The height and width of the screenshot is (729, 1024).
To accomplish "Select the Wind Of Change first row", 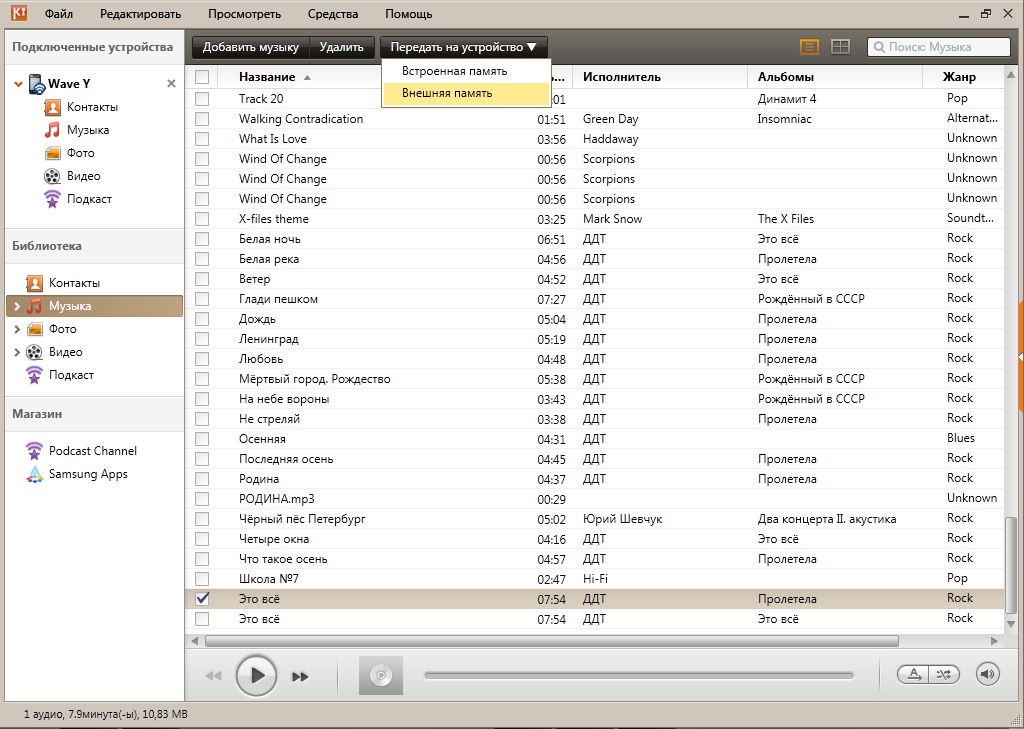I will pyautogui.click(x=594, y=159).
